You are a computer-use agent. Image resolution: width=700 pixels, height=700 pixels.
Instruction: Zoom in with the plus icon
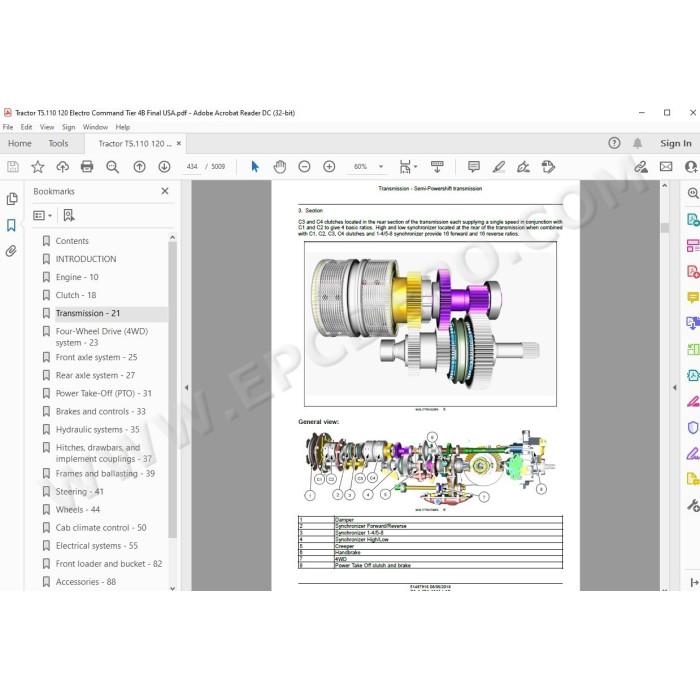click(329, 167)
